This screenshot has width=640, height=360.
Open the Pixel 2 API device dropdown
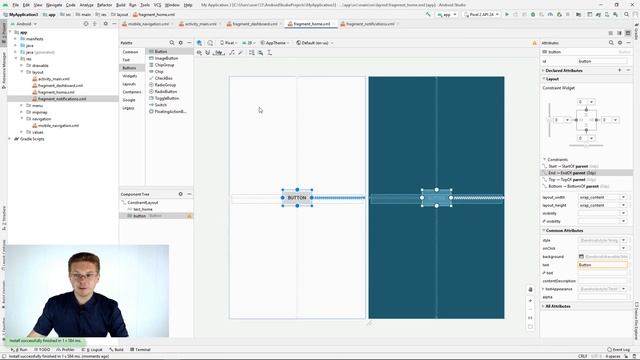point(482,14)
